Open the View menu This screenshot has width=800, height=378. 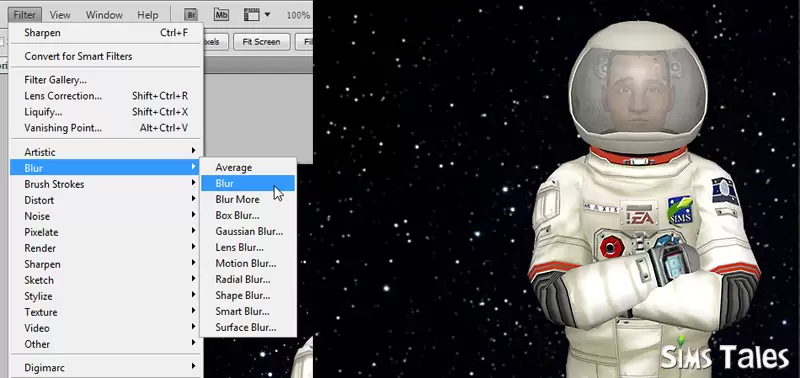click(x=60, y=15)
